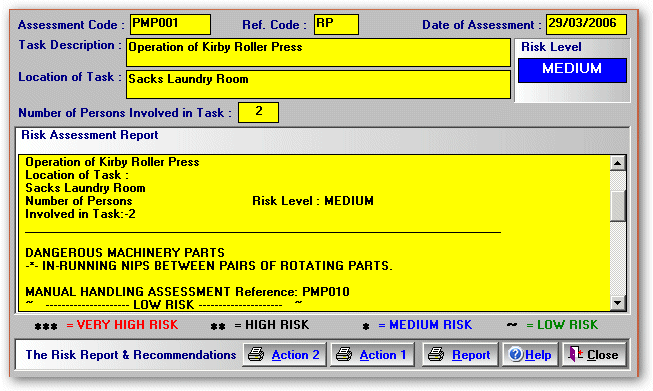Viewport: 653px width, 391px height.
Task: Click 'Risk Level : MEDIUM' text in report
Action: coord(313,201)
